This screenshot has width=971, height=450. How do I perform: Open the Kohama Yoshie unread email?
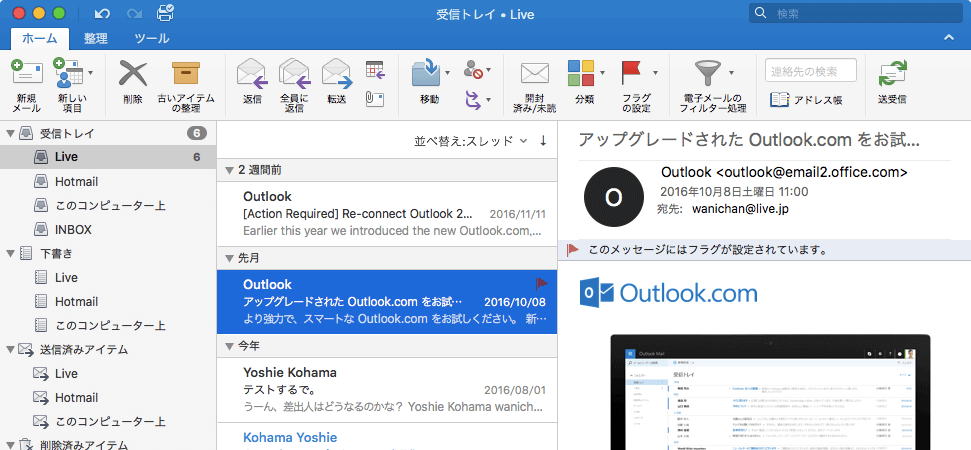coord(387,436)
